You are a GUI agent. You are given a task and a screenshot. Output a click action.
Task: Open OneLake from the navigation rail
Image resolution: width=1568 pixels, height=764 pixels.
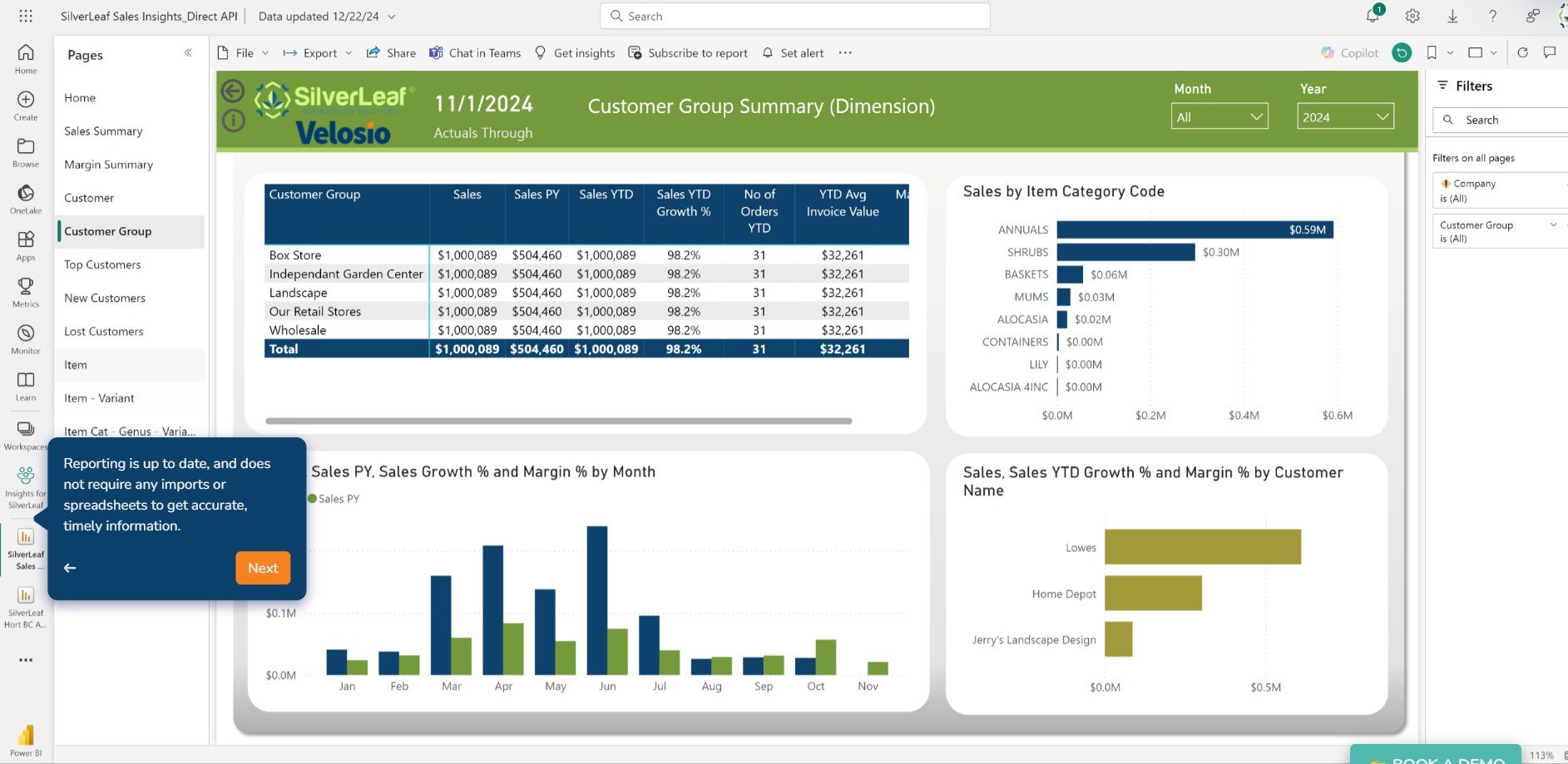pyautogui.click(x=26, y=199)
